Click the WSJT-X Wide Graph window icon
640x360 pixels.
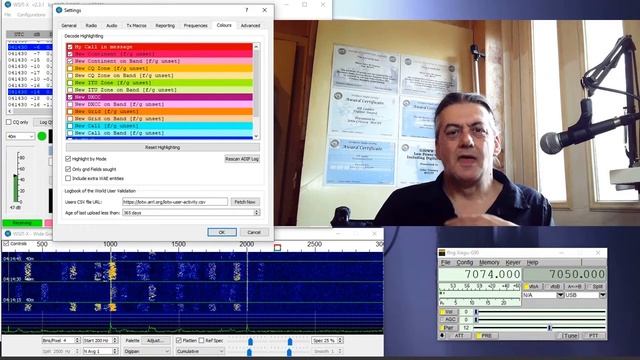tap(7, 234)
